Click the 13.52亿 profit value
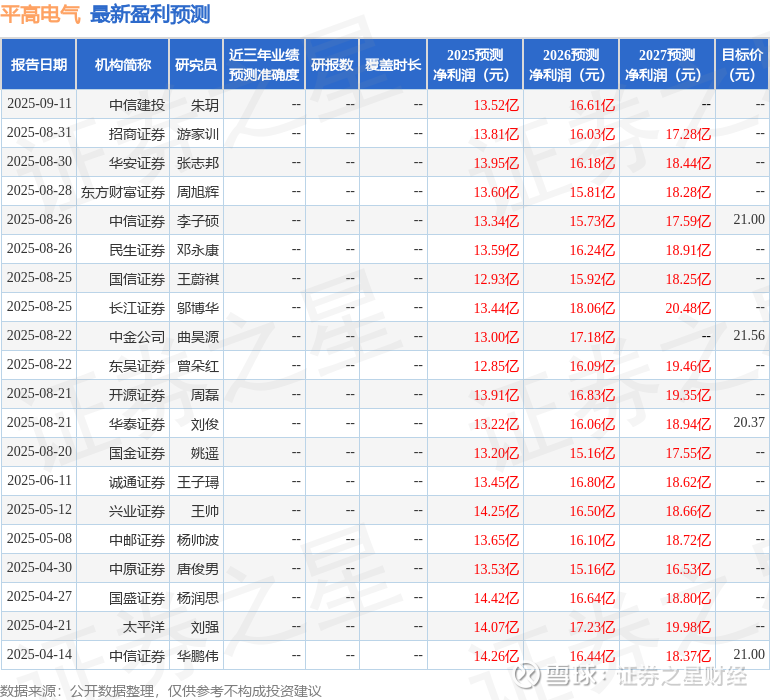770x700 pixels. click(496, 105)
